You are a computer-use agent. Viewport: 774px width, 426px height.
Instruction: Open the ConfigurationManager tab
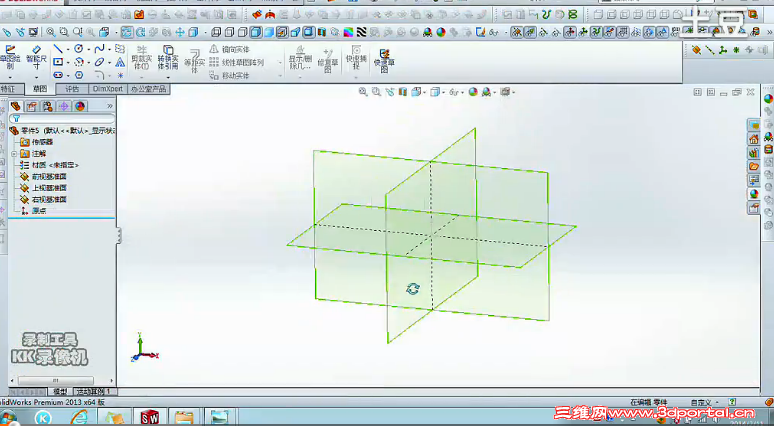point(47,106)
